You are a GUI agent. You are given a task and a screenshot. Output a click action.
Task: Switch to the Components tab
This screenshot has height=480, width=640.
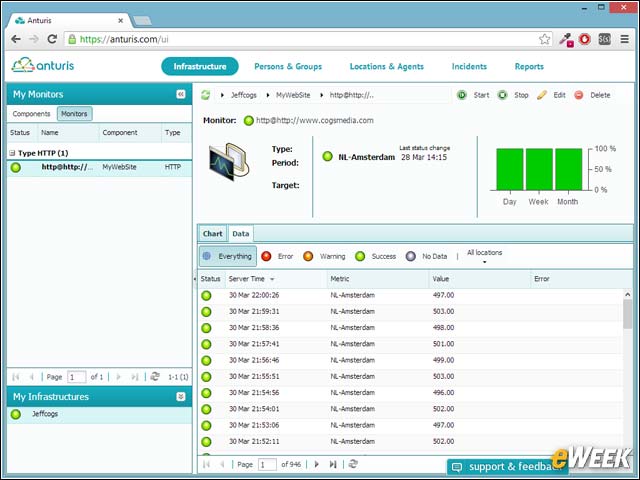(31, 114)
